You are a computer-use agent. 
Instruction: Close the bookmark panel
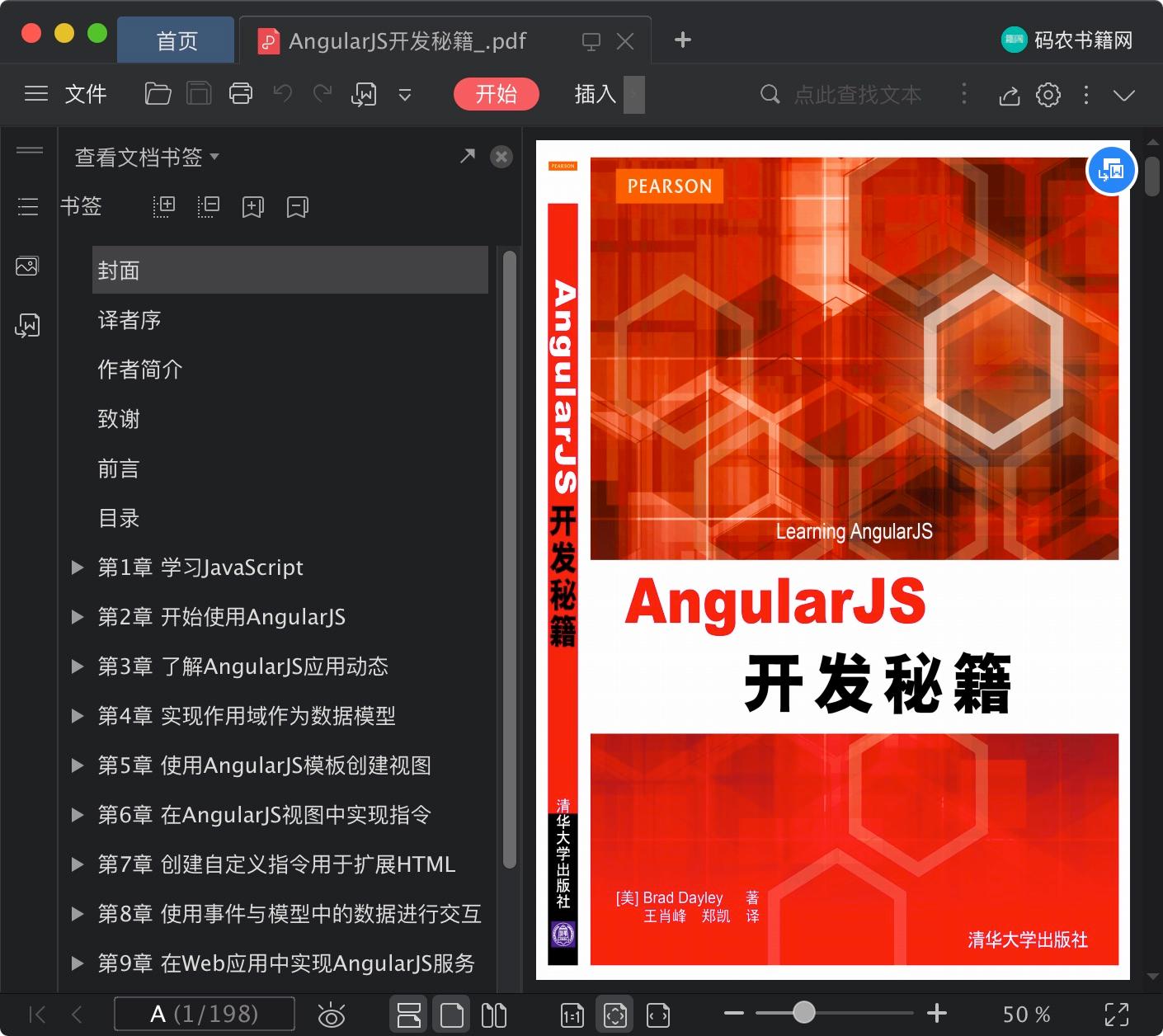[501, 157]
